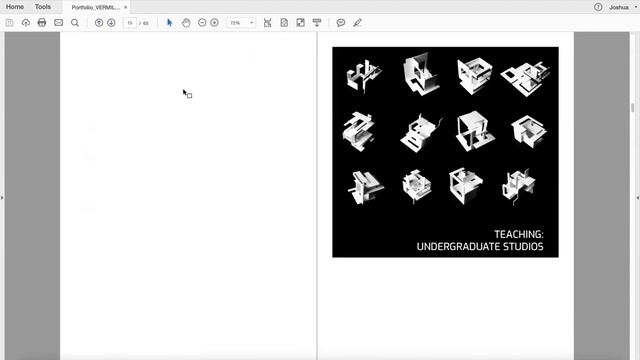Click the Teaching Undergraduate Studios image

point(445,152)
